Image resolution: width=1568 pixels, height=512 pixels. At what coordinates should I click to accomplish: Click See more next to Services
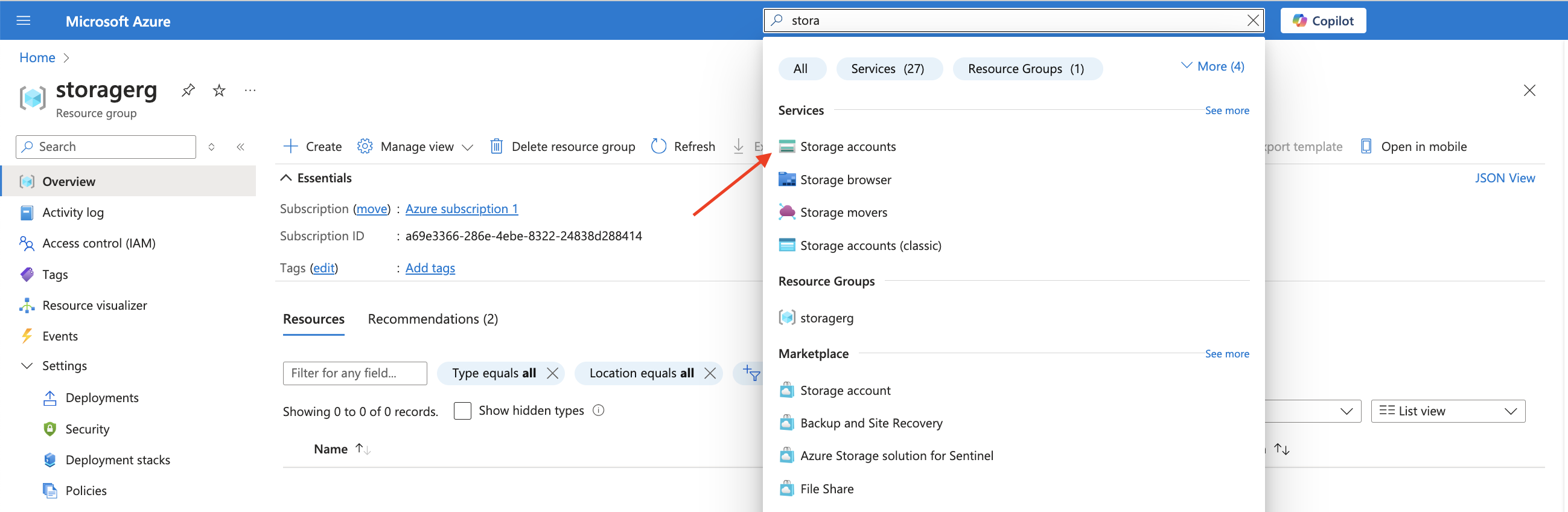[1226, 111]
